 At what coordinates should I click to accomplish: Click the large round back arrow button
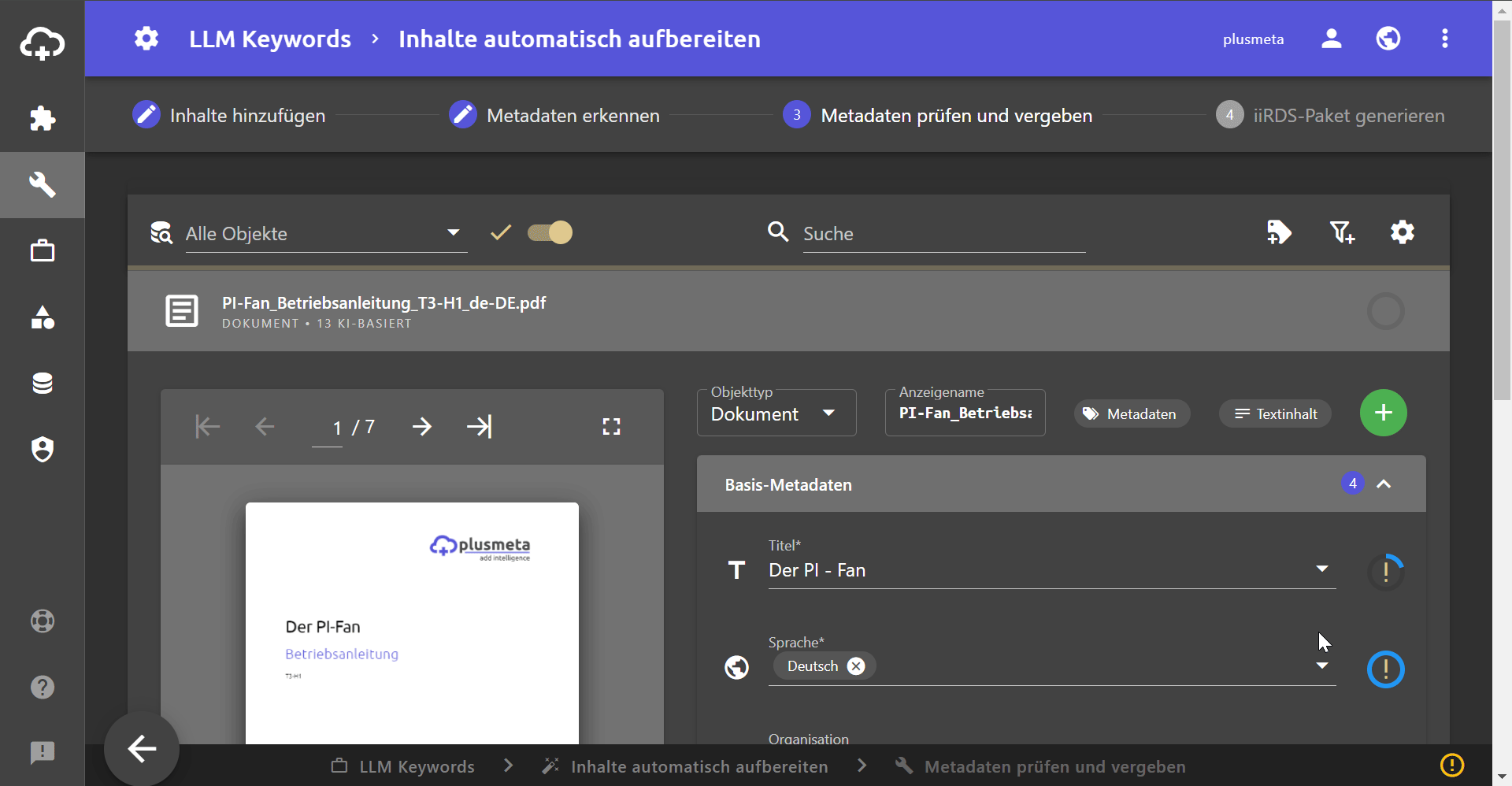[x=142, y=749]
